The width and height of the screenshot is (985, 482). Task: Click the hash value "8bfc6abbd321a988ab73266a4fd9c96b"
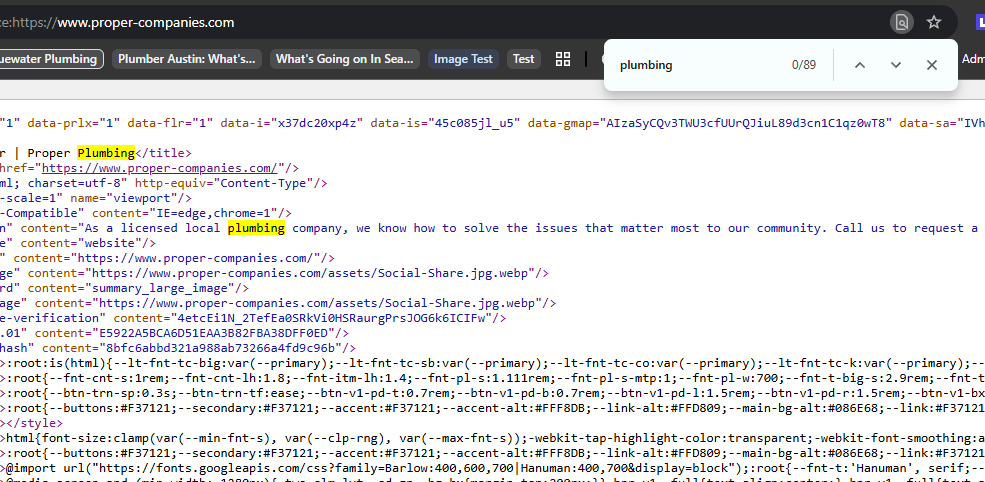point(221,348)
